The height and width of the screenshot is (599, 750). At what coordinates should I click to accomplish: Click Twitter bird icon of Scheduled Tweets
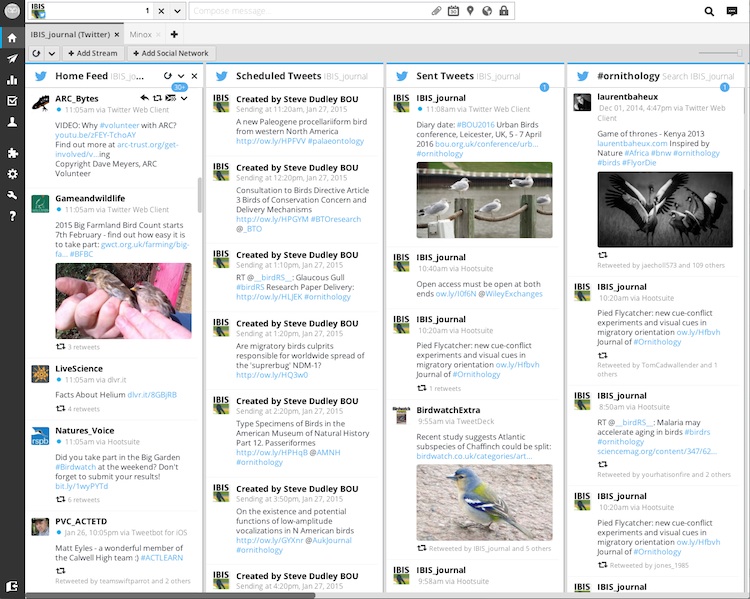click(221, 76)
